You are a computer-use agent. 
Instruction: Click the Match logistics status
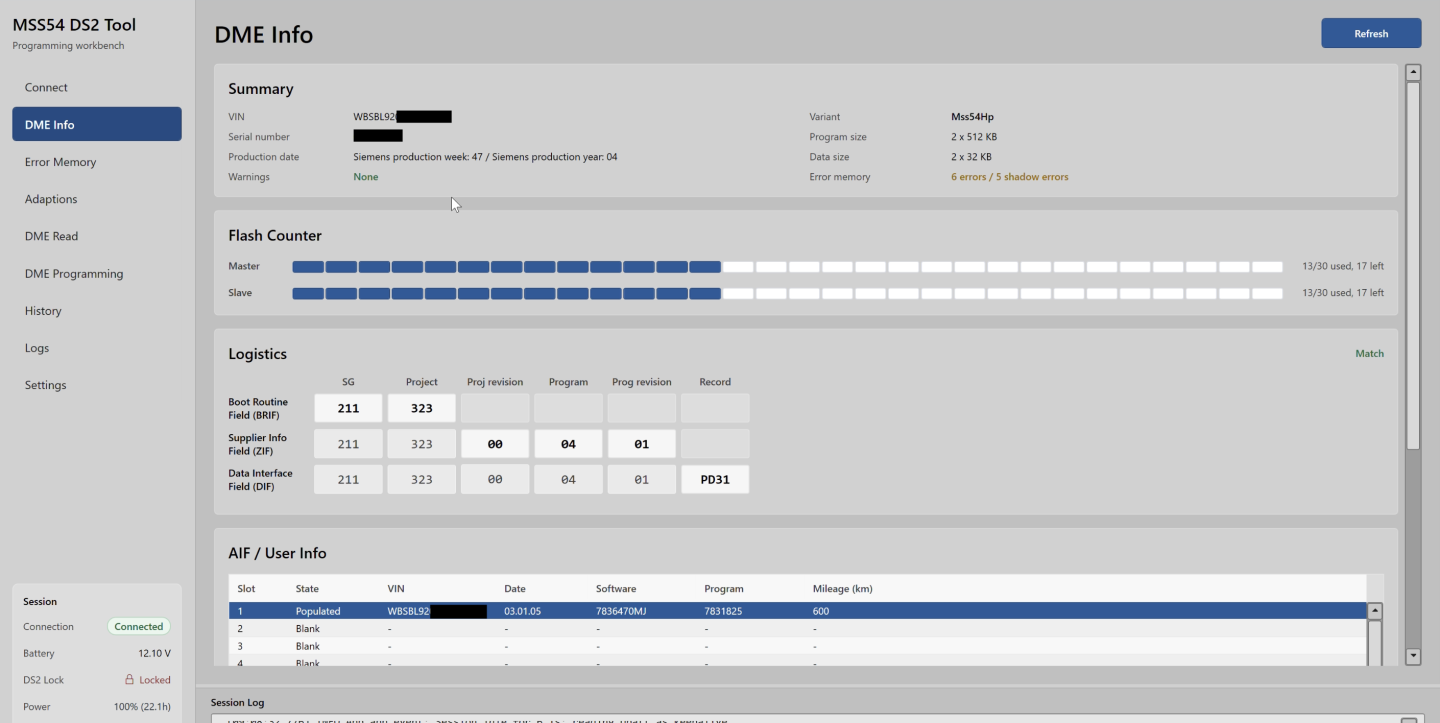pos(1369,354)
